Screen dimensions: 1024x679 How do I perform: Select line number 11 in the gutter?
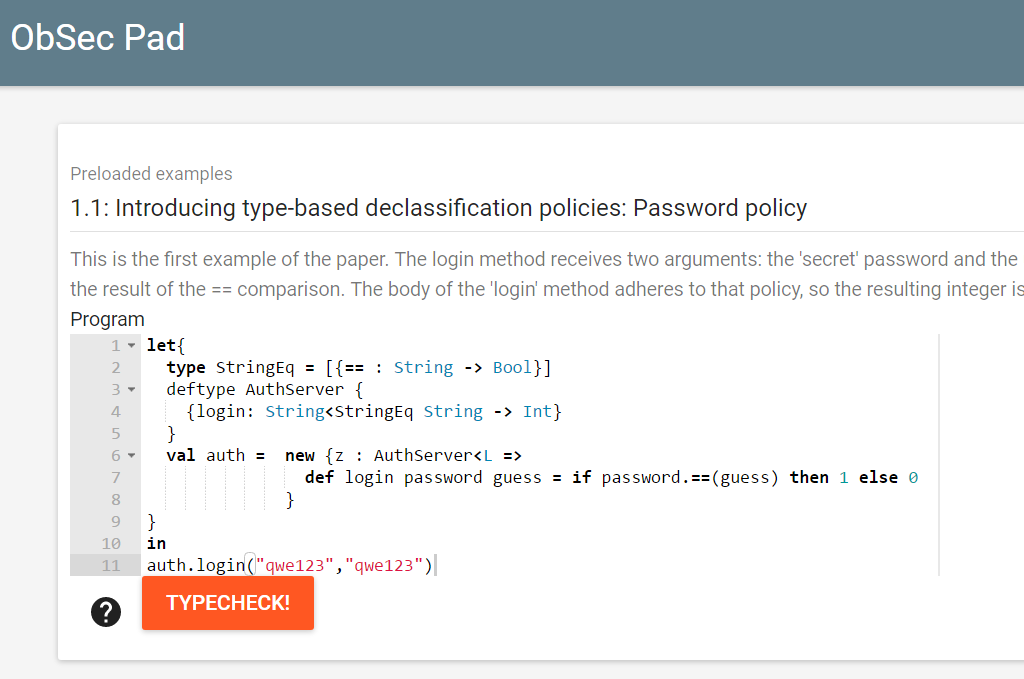111,565
